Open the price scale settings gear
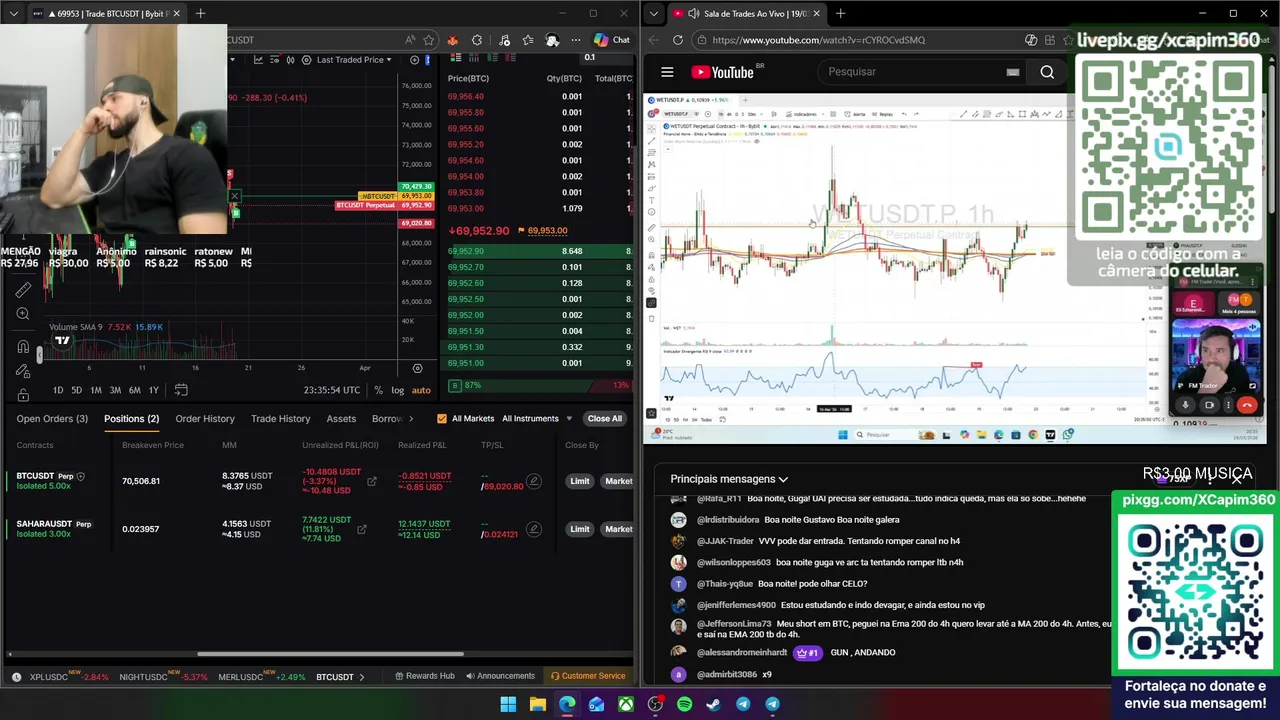This screenshot has width=1280, height=720. click(x=417, y=368)
